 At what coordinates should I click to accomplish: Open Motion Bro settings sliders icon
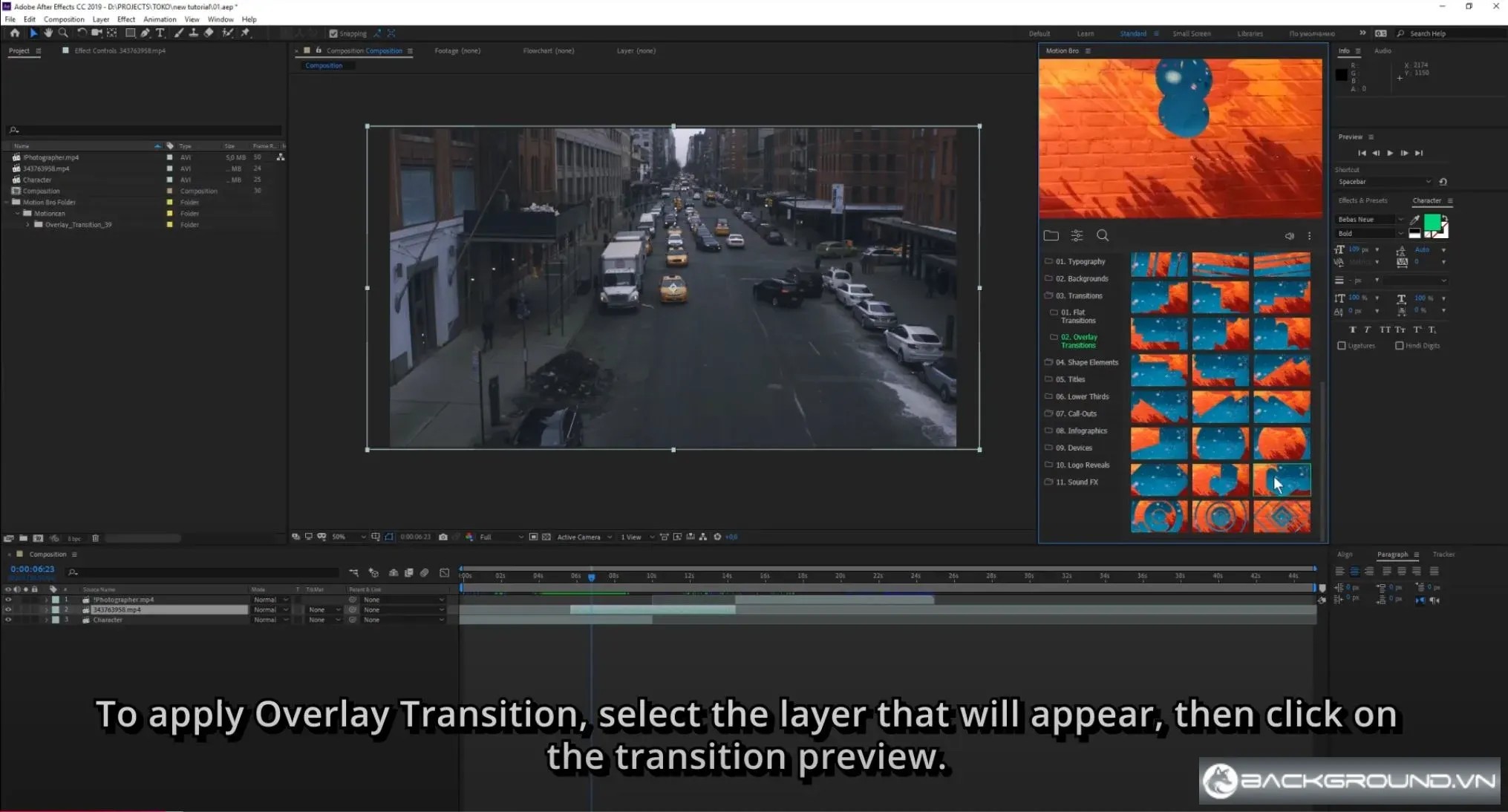(1077, 236)
